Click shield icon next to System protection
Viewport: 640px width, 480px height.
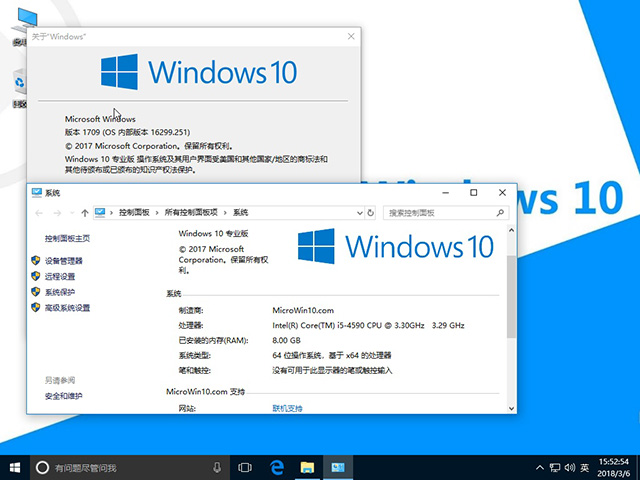click(x=36, y=291)
